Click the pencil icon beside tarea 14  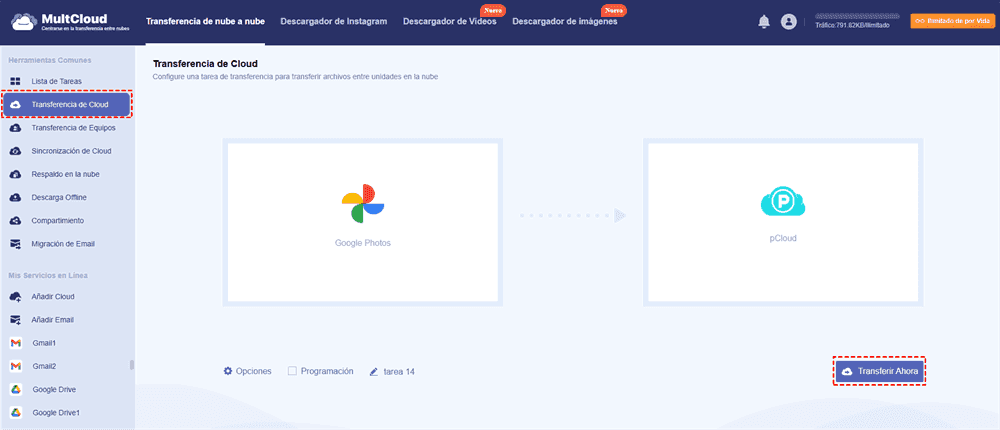pos(374,371)
